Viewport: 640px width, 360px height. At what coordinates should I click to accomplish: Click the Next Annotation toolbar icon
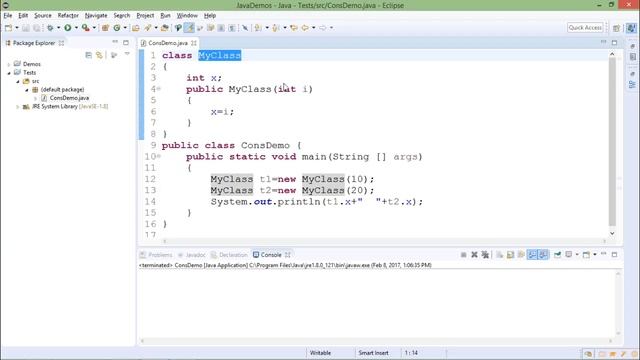(258, 28)
